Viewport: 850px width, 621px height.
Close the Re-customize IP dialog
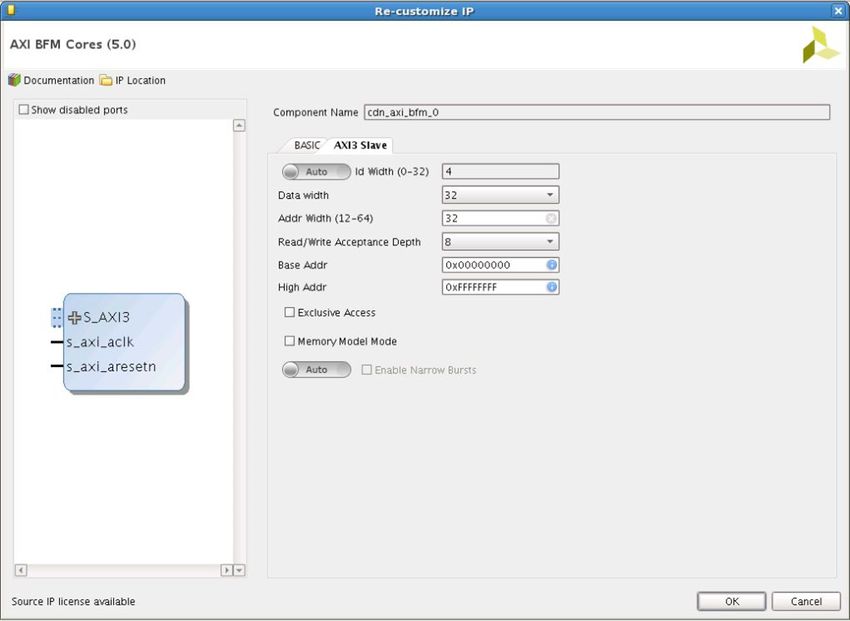[x=838, y=10]
